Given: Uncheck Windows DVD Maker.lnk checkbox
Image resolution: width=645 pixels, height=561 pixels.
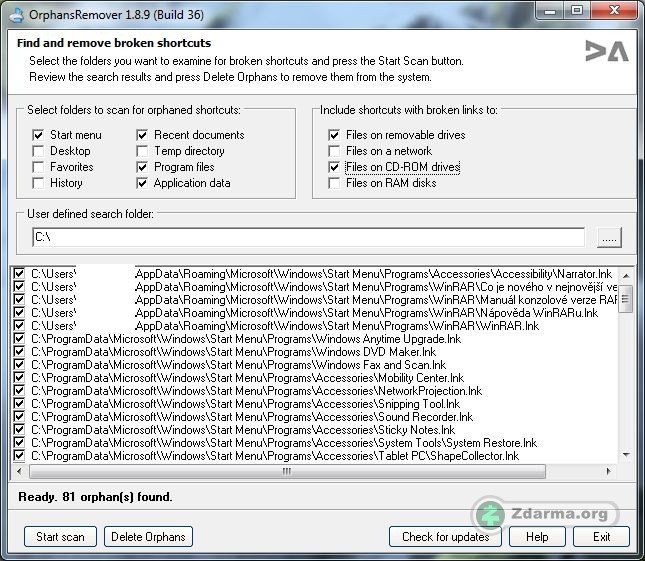Looking at the screenshot, I should point(19,352).
